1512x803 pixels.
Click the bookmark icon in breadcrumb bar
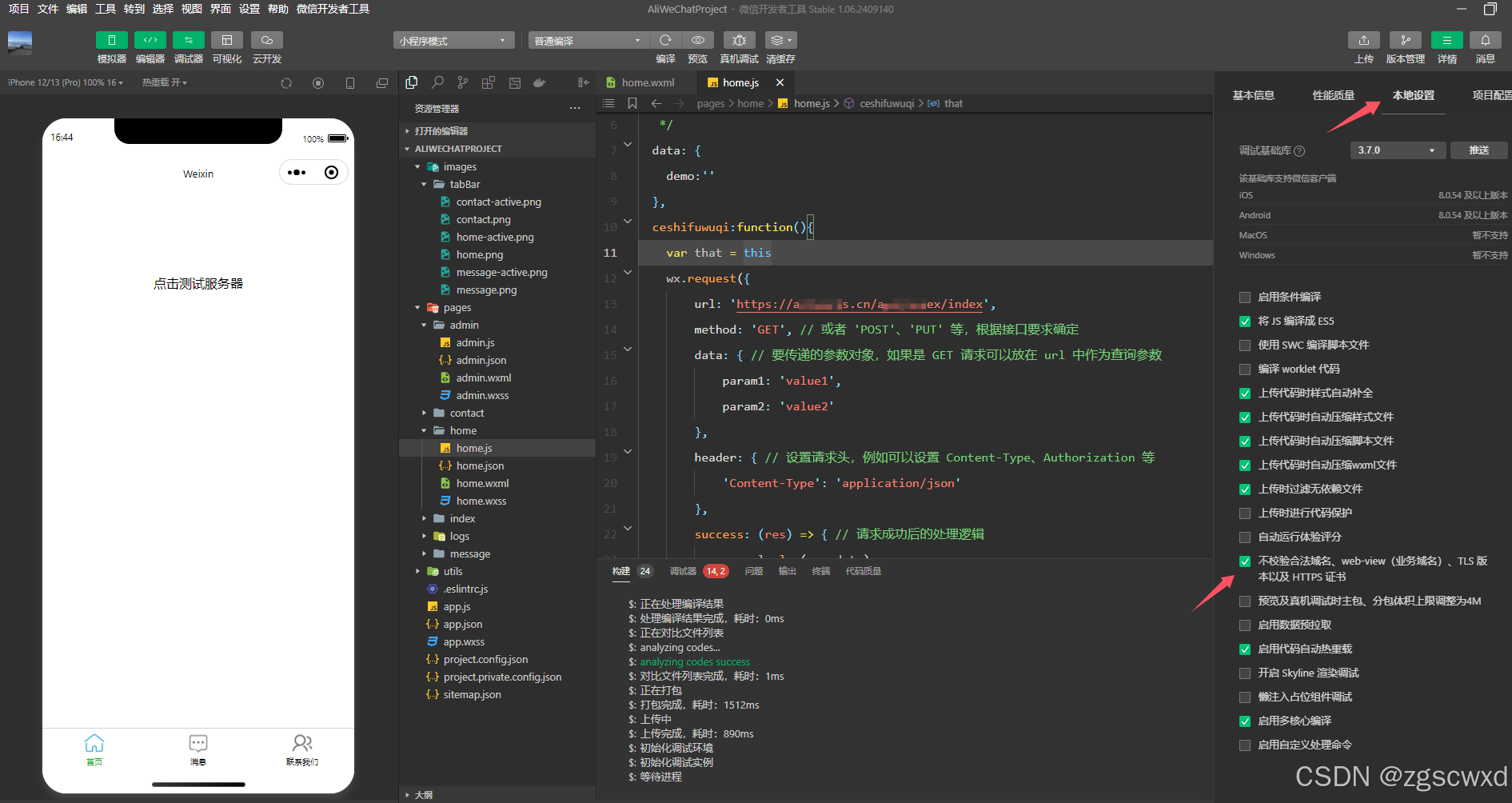click(x=632, y=103)
